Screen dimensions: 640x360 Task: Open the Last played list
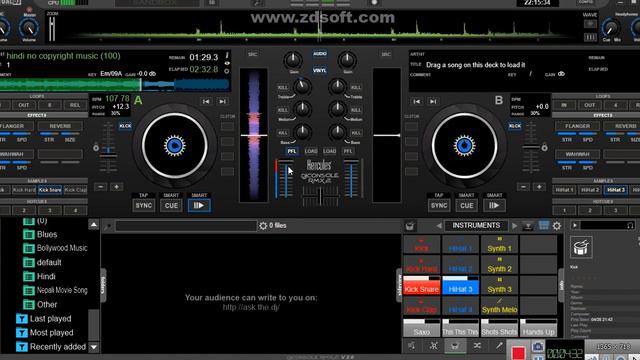[x=51, y=319]
